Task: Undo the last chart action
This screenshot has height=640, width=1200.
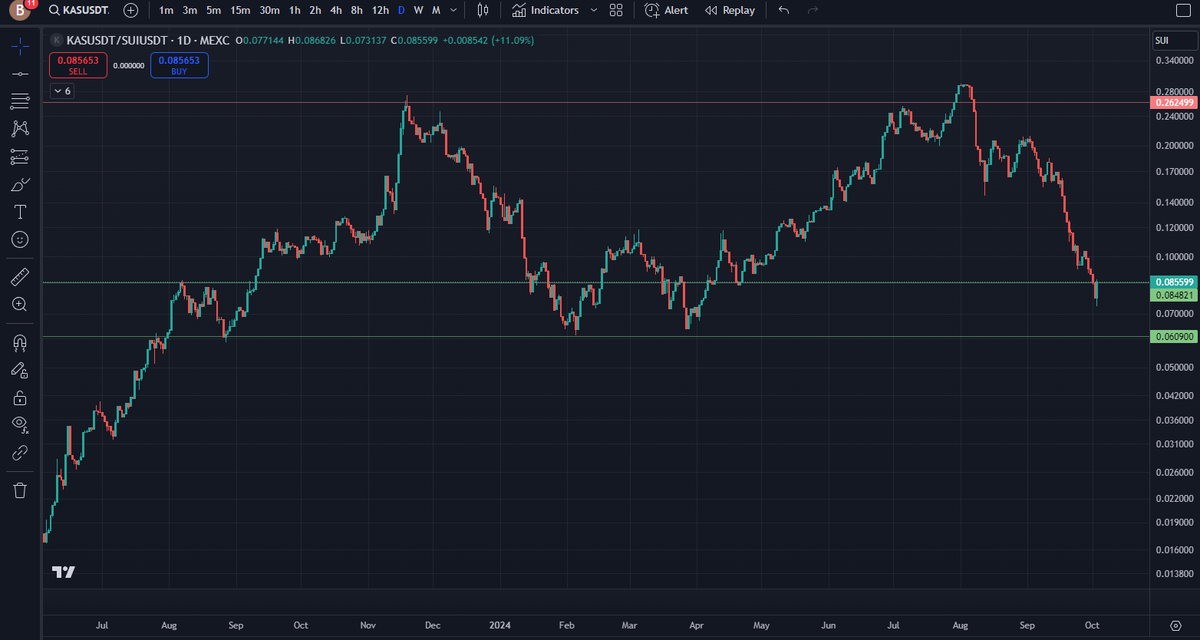Action: pos(783,10)
